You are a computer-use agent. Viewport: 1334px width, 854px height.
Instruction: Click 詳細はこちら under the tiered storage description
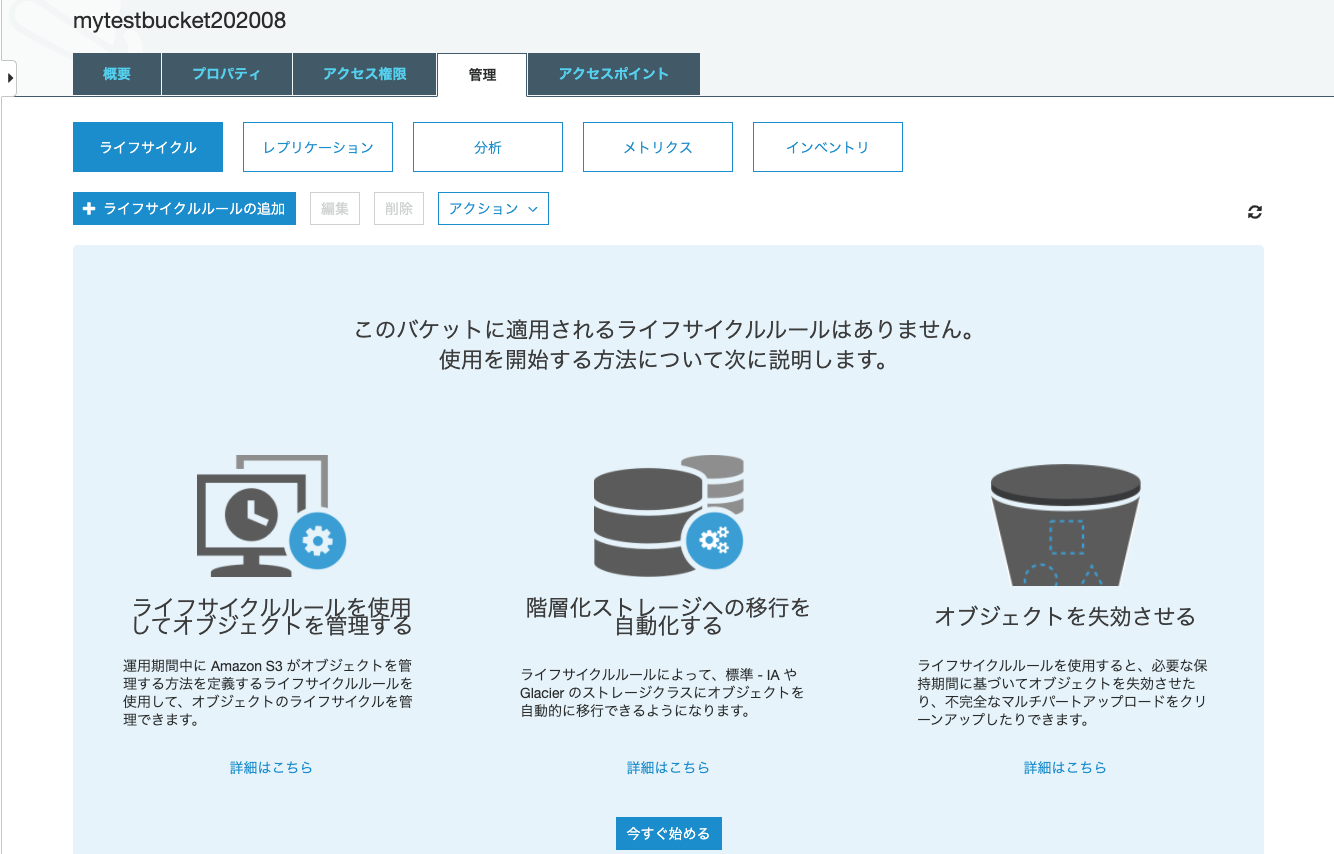tap(668, 767)
